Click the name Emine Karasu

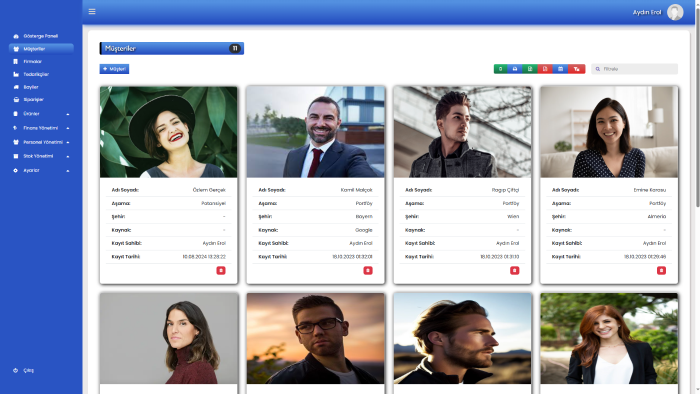coord(650,190)
